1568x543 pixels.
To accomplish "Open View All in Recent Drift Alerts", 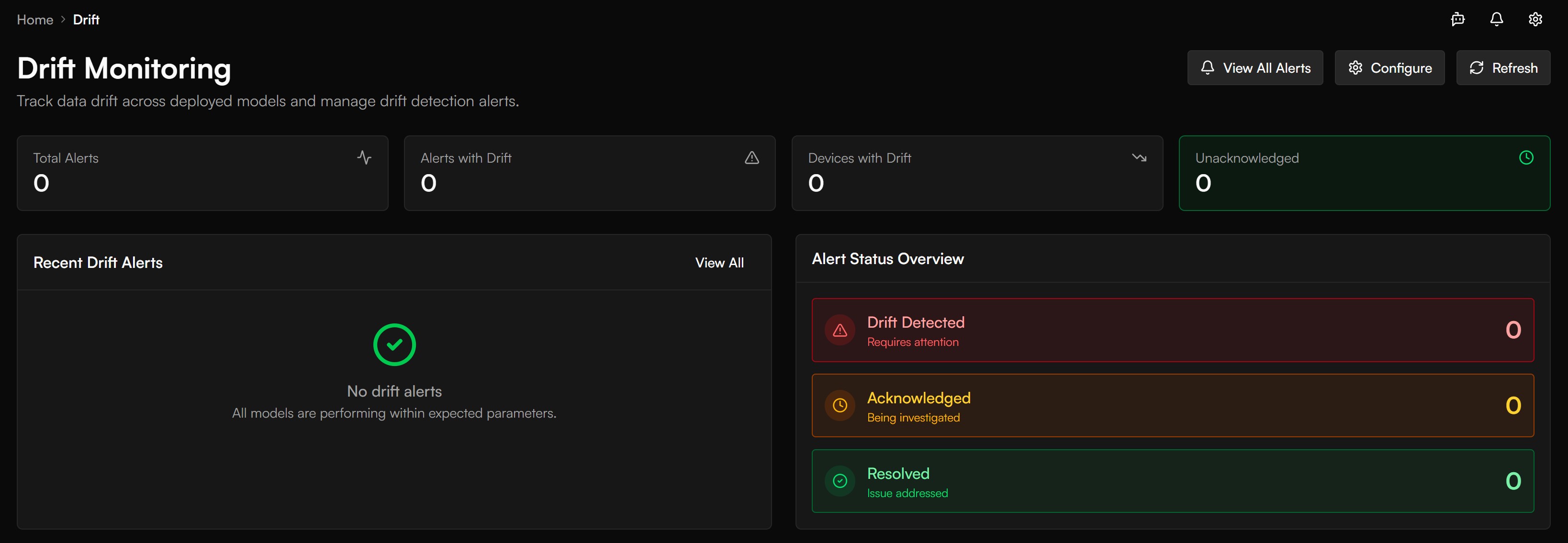I will 719,262.
